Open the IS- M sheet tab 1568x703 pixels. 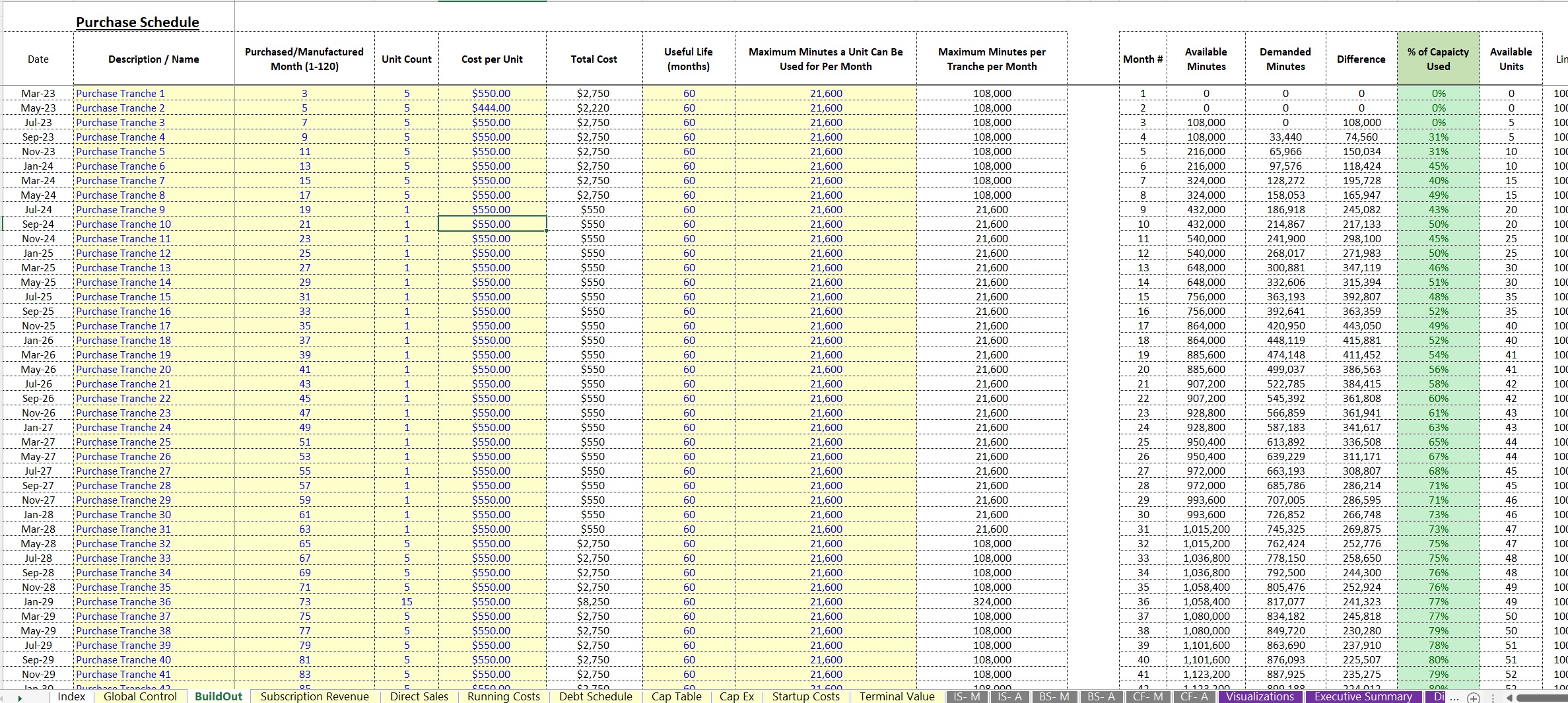click(967, 696)
